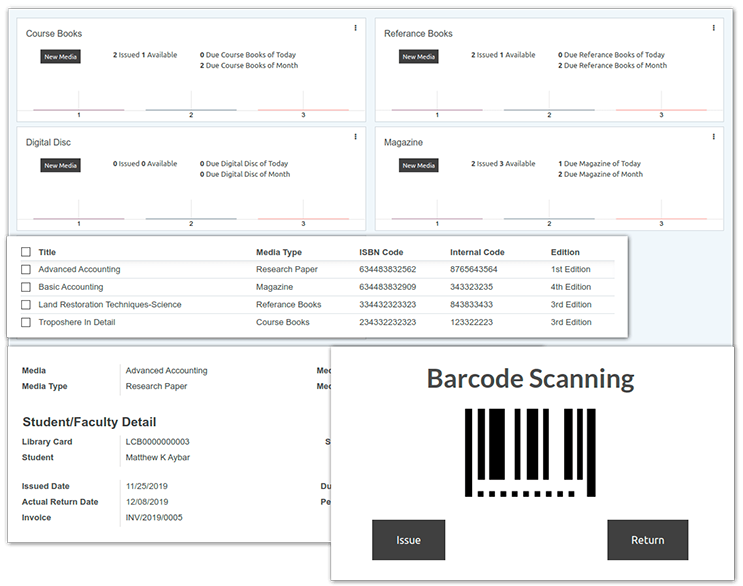Open student Matthew K Aybar
The height and width of the screenshot is (586, 743).
tap(157, 458)
